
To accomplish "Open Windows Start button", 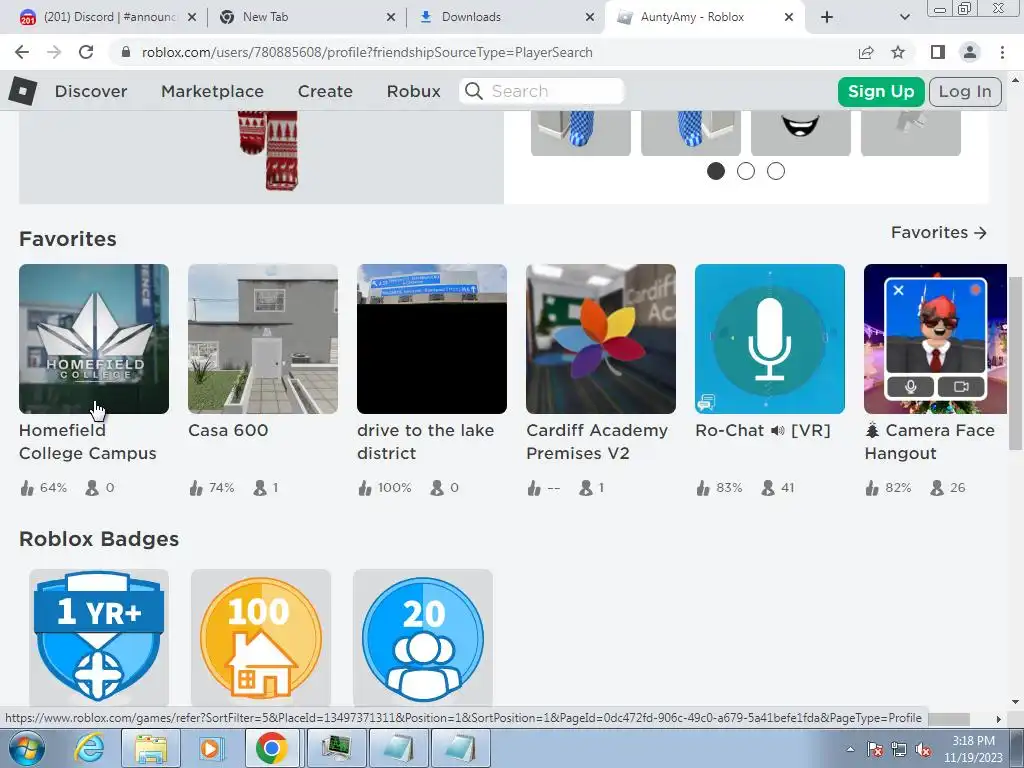I will [25, 748].
